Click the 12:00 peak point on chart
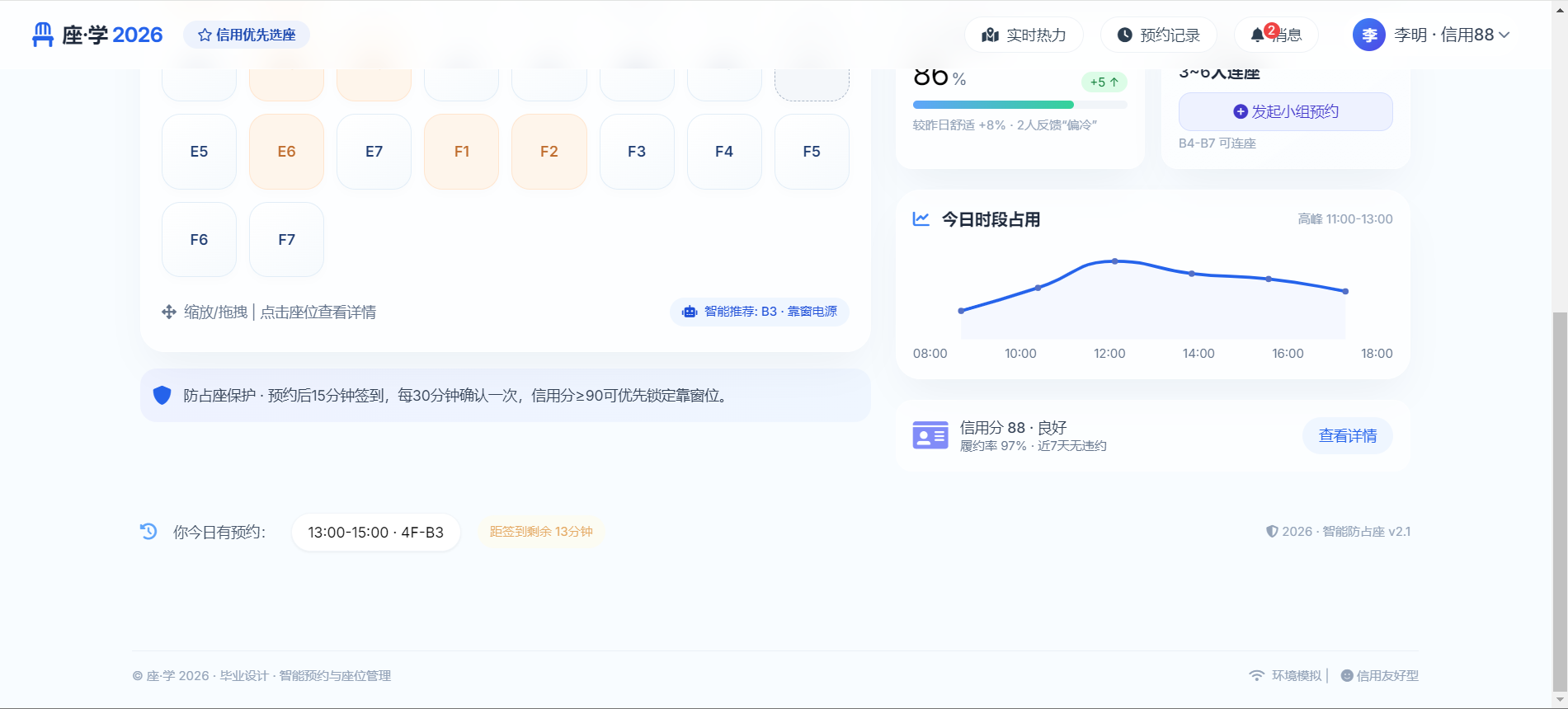This screenshot has height=709, width=1568. tap(1115, 261)
